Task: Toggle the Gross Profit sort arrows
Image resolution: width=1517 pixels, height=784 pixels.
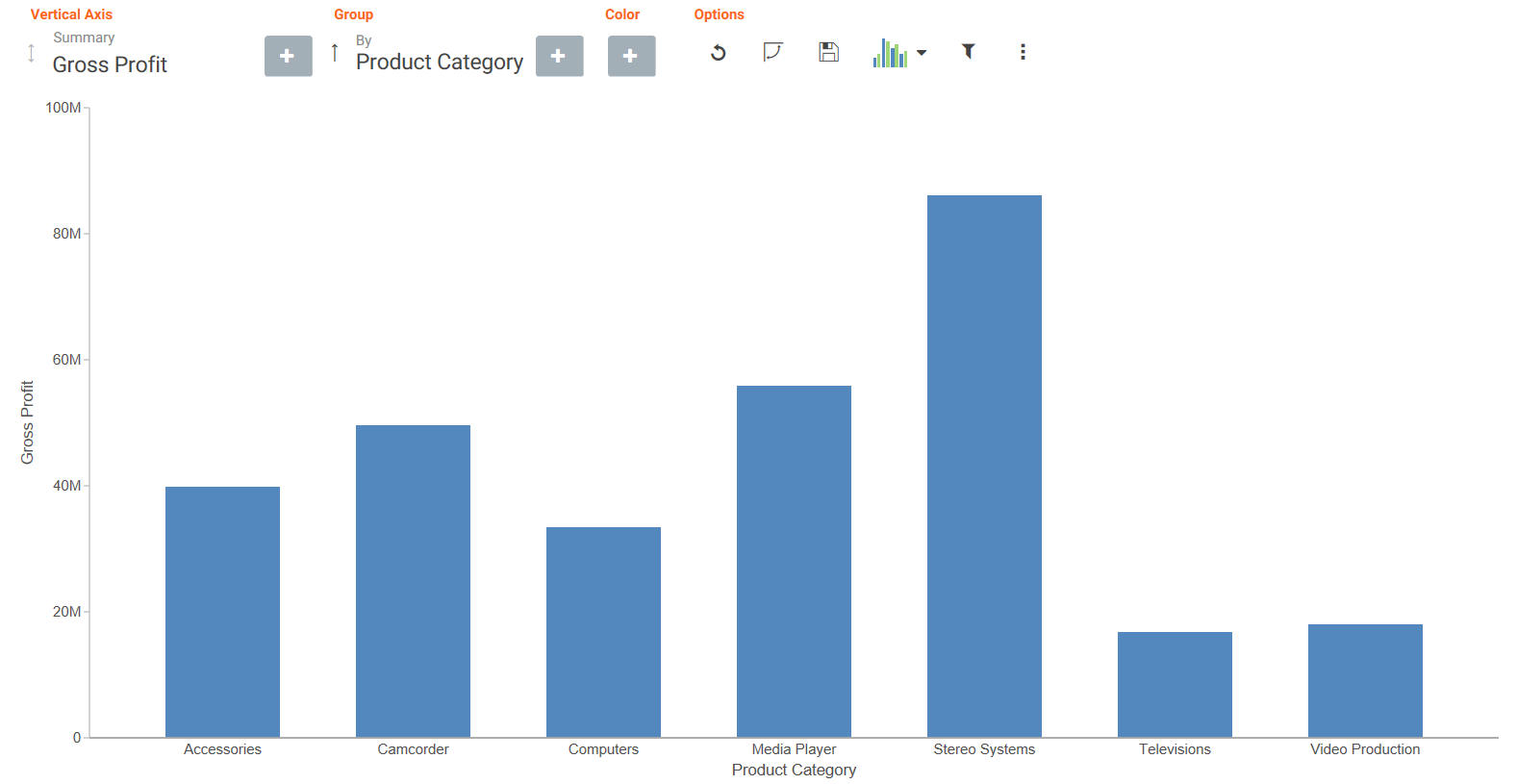Action: [31, 53]
